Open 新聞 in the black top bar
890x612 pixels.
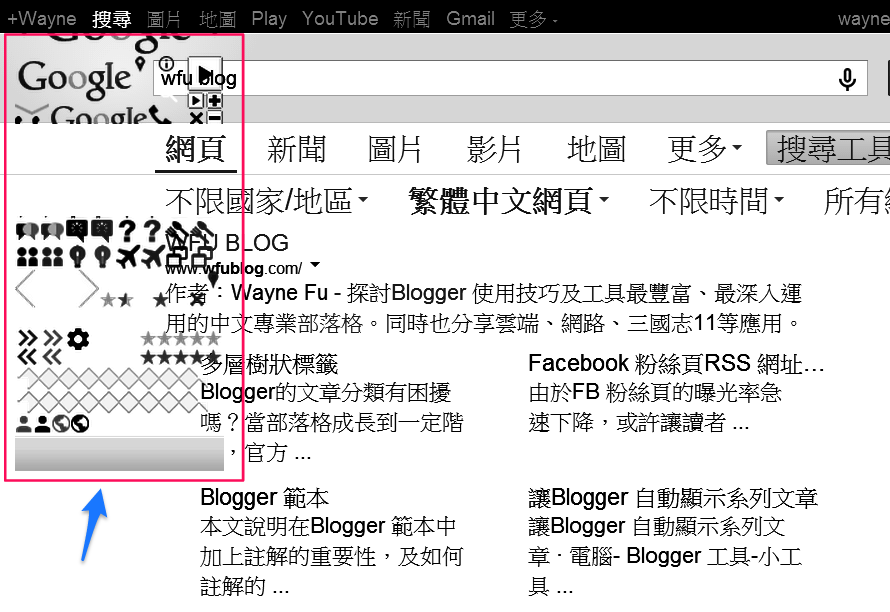pos(412,19)
